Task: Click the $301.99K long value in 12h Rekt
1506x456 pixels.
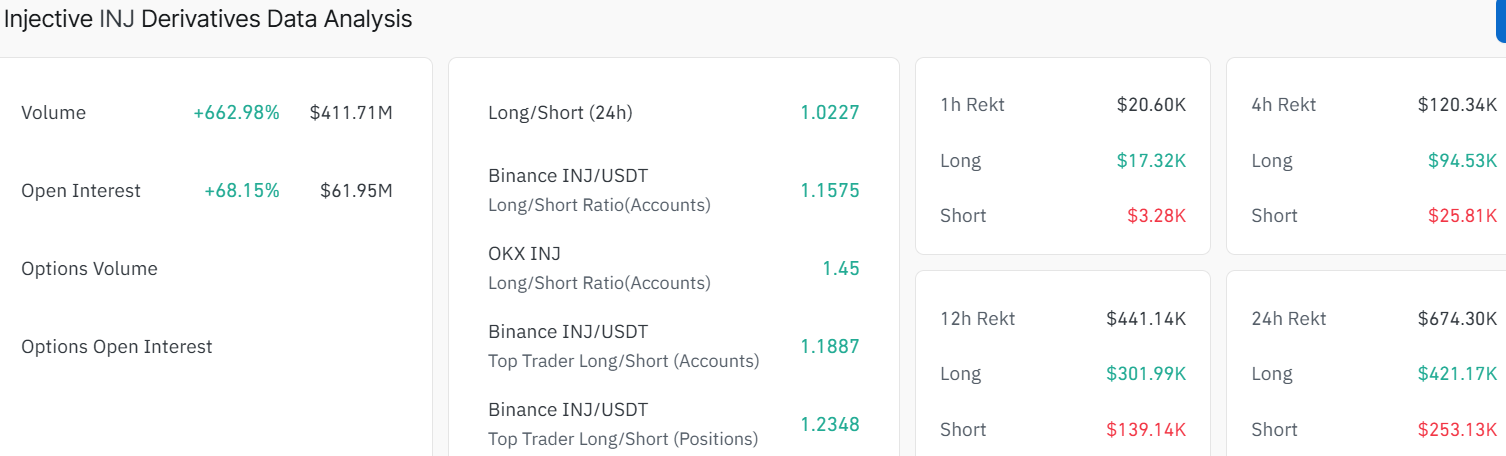Action: pos(1146,374)
